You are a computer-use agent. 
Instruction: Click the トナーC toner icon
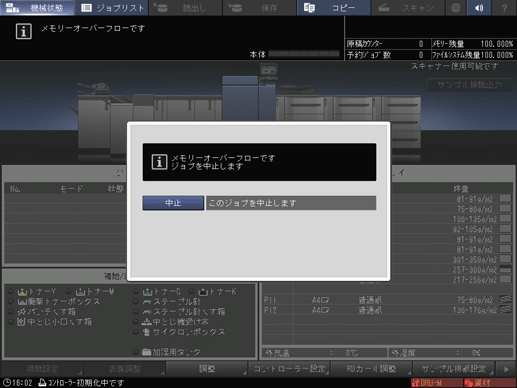point(147,292)
